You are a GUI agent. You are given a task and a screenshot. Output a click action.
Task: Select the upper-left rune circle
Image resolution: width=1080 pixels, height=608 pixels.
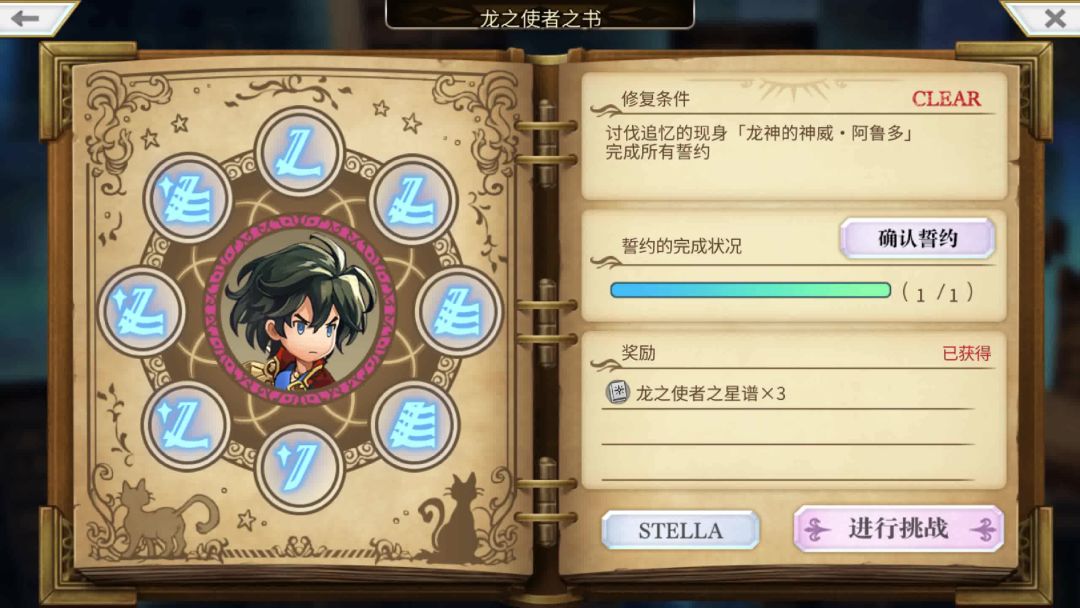[x=187, y=198]
